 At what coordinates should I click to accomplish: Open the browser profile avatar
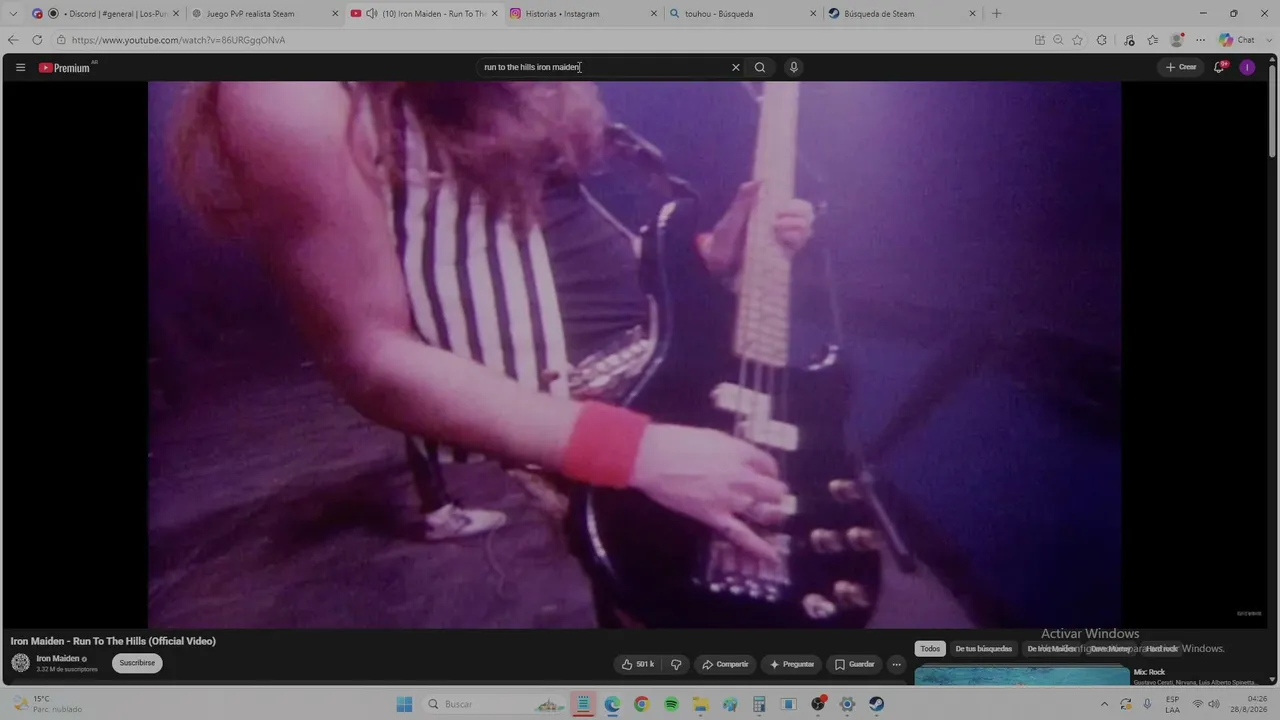coord(1177,40)
